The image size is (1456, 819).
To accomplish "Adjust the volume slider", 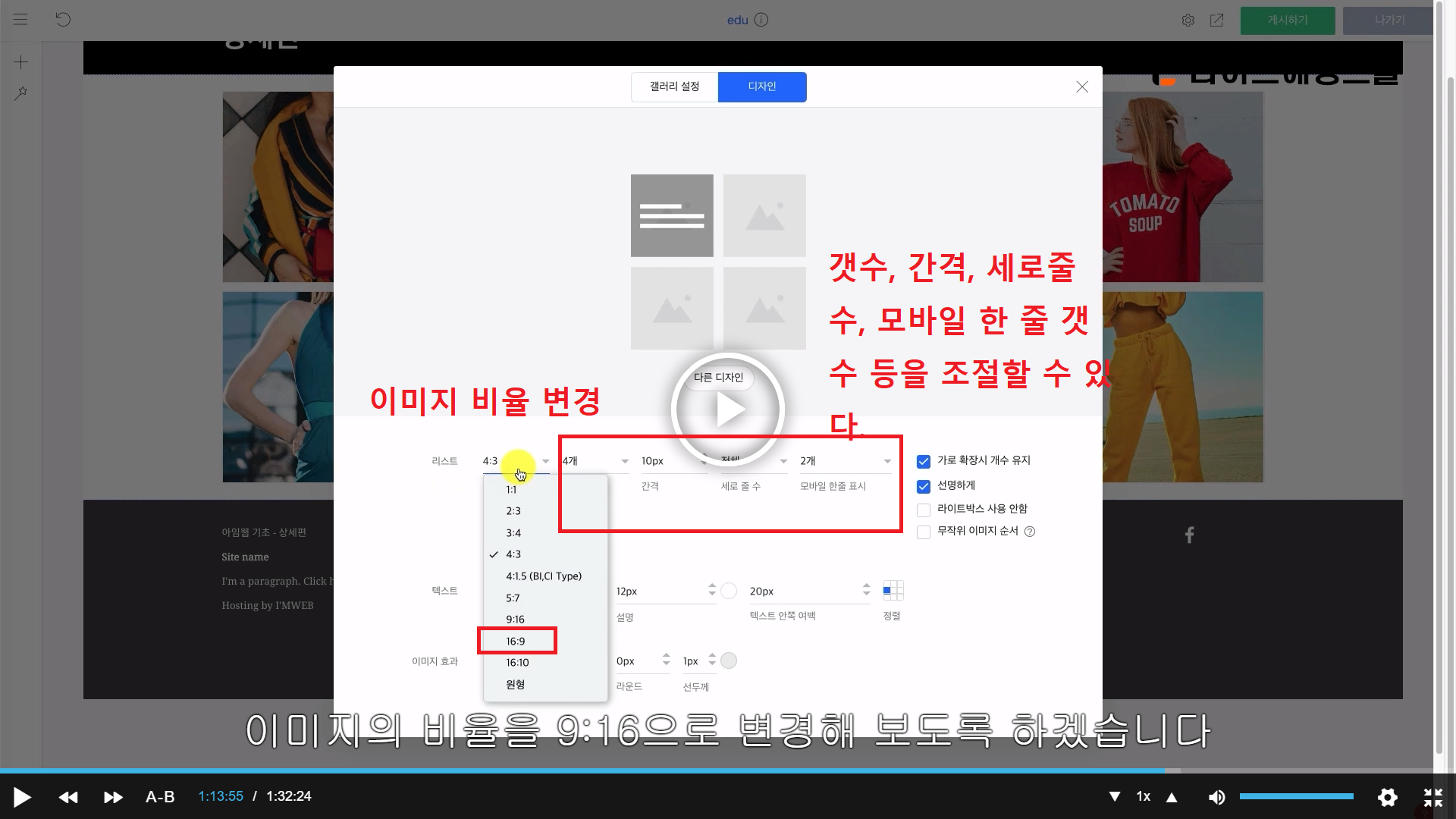I will [1296, 796].
